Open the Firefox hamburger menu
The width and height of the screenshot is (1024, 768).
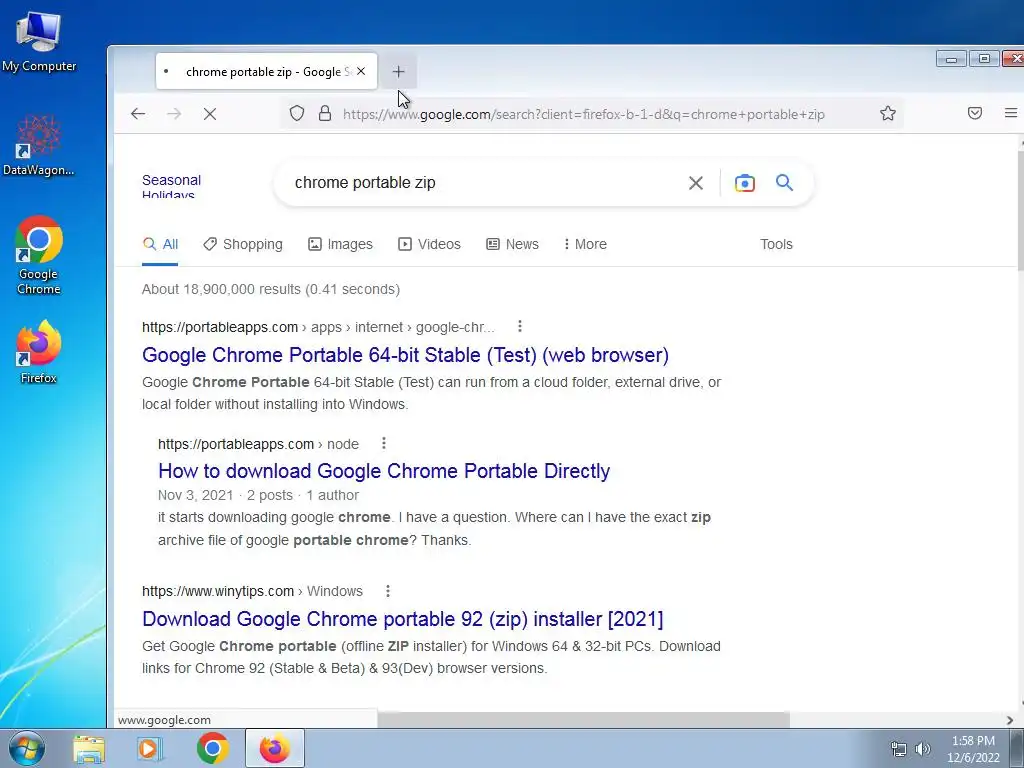(1010, 114)
